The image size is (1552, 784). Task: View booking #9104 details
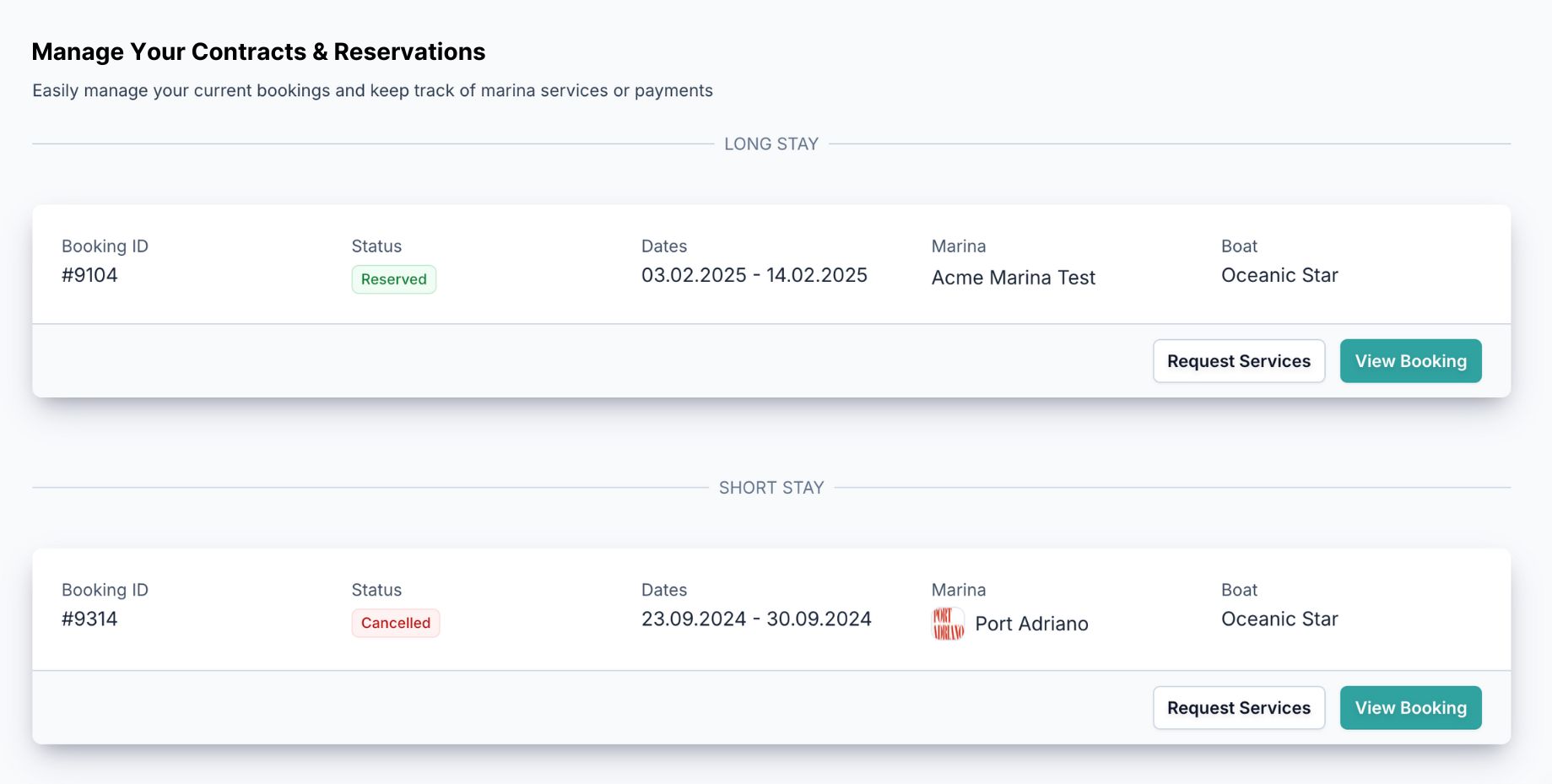point(1410,361)
